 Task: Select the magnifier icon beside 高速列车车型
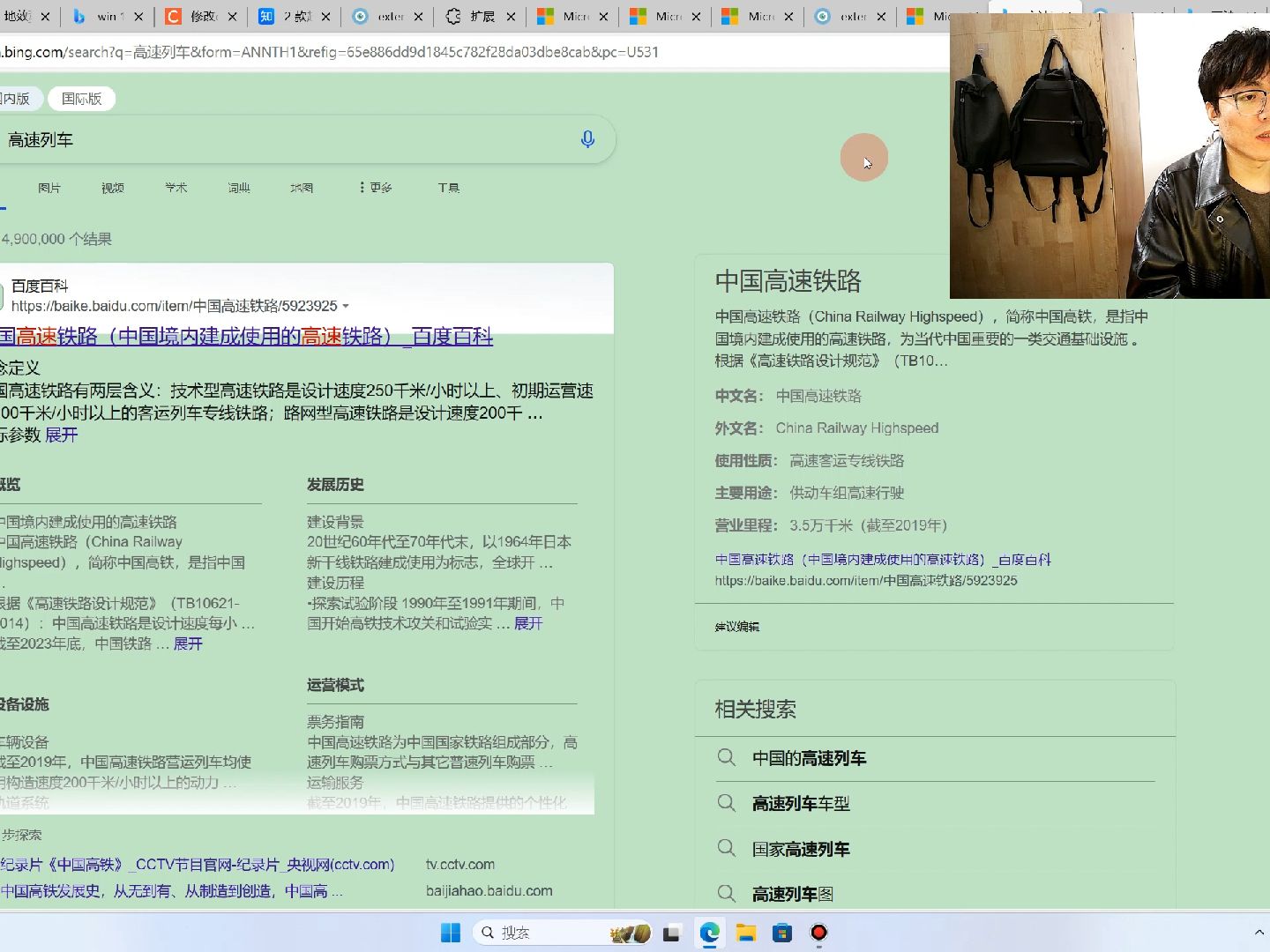pos(727,803)
